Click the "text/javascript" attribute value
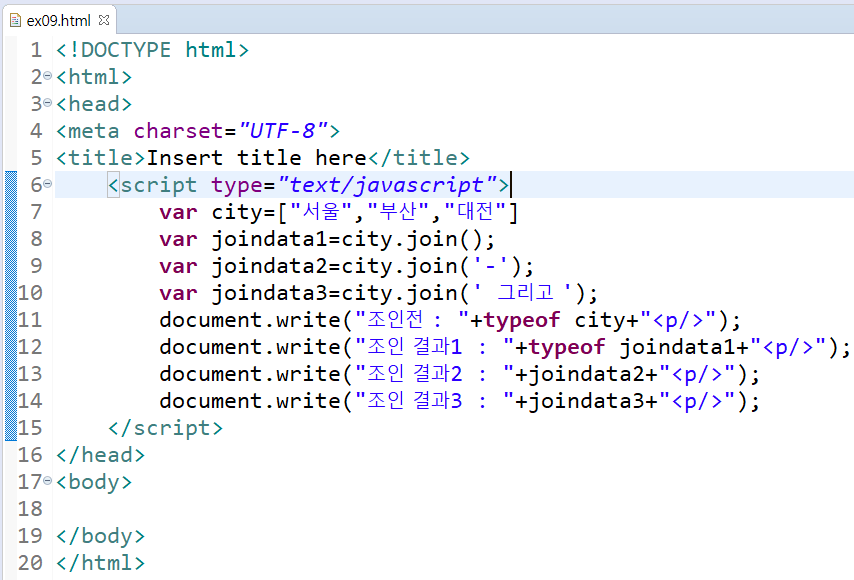Screen dimensions: 854x580 [x=387, y=185]
